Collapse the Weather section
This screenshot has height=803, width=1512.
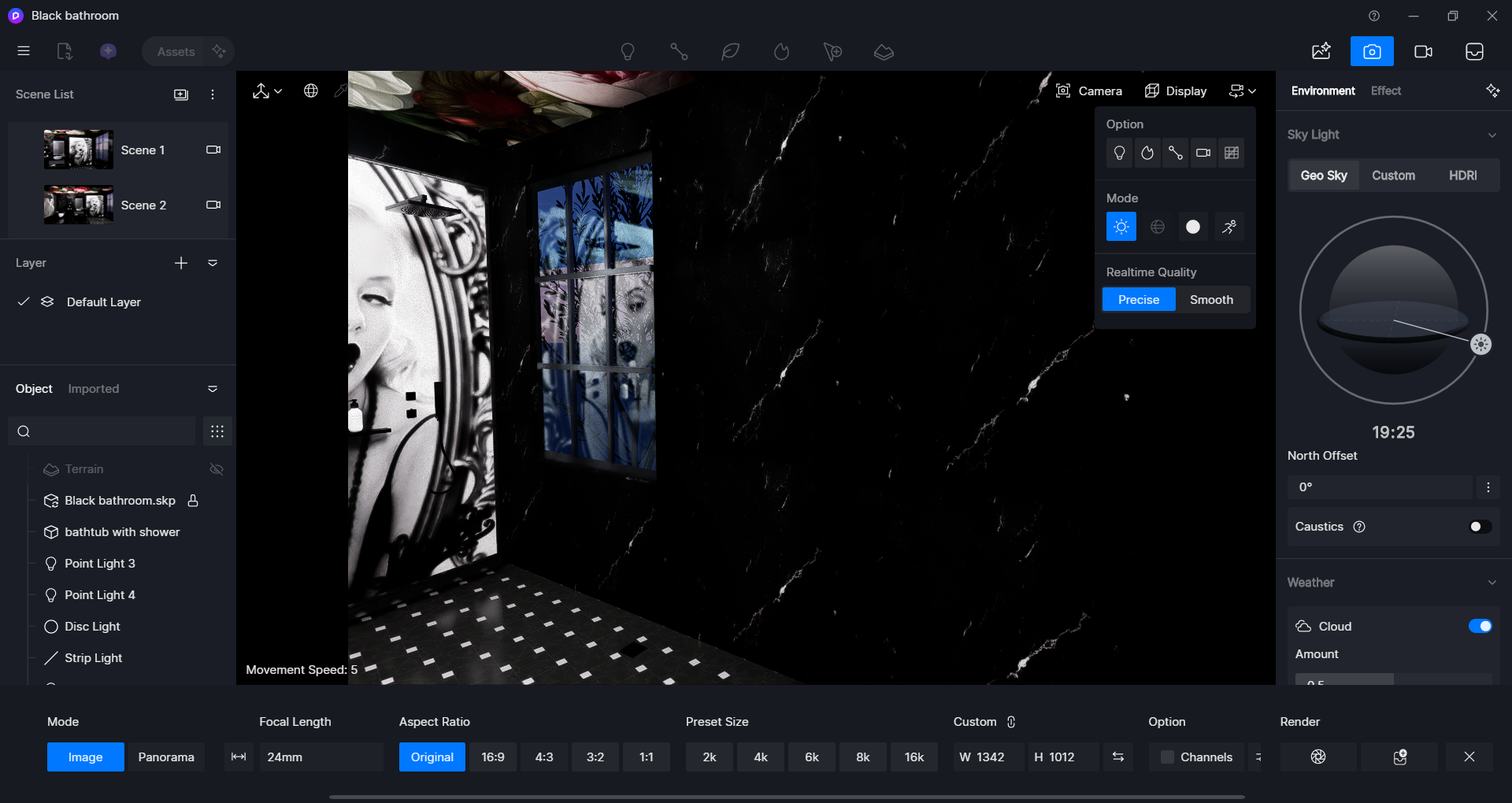tap(1492, 583)
